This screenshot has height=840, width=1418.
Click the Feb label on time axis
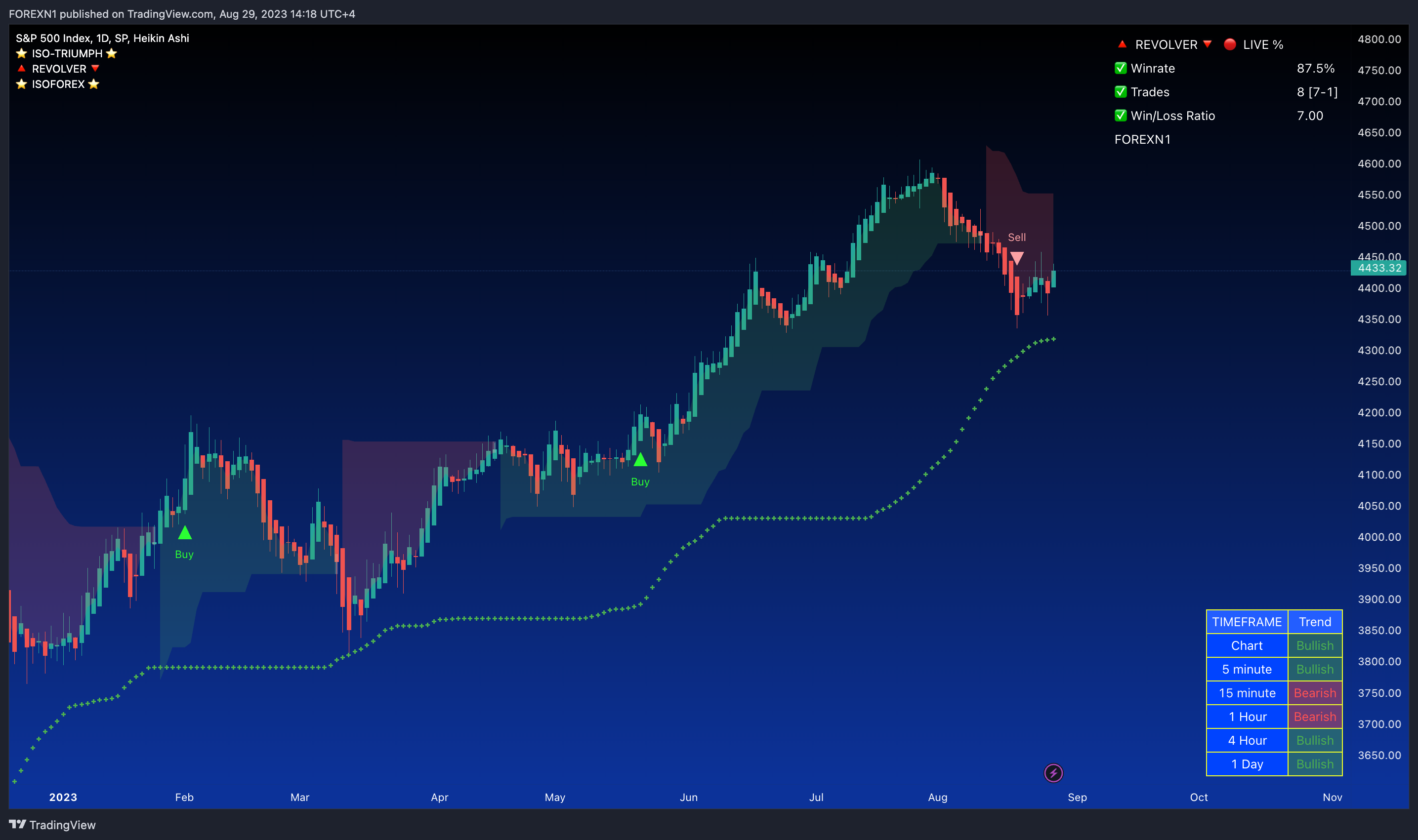coord(185,797)
